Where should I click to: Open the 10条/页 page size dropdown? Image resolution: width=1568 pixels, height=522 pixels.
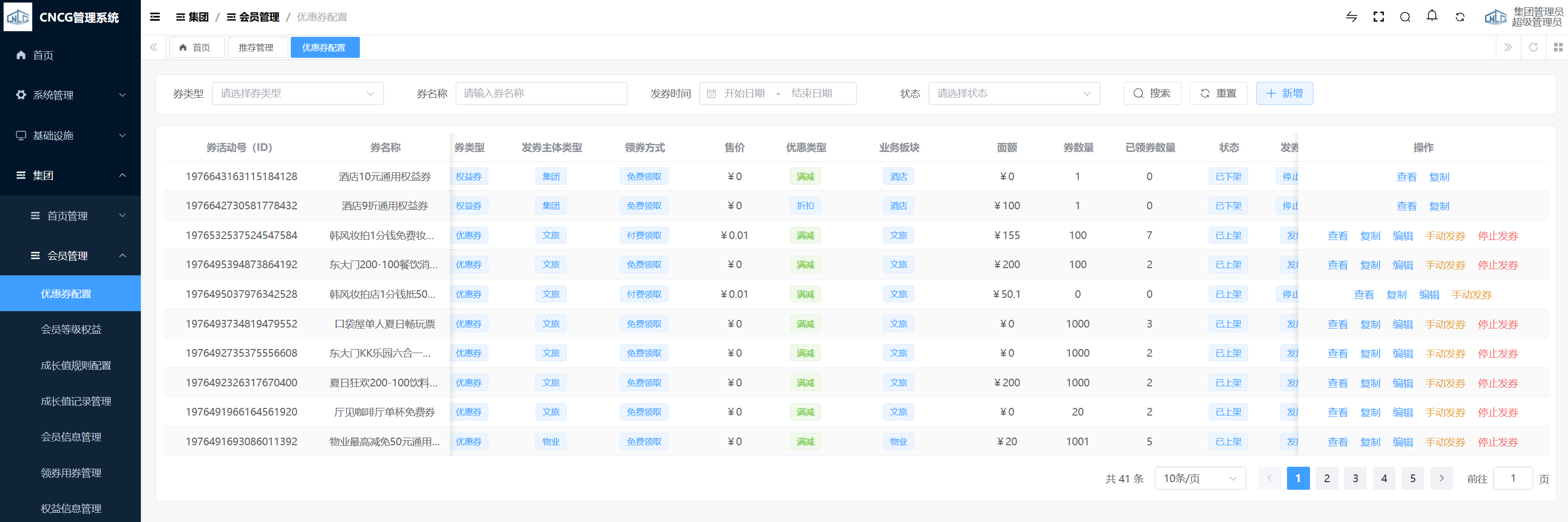pos(1200,478)
